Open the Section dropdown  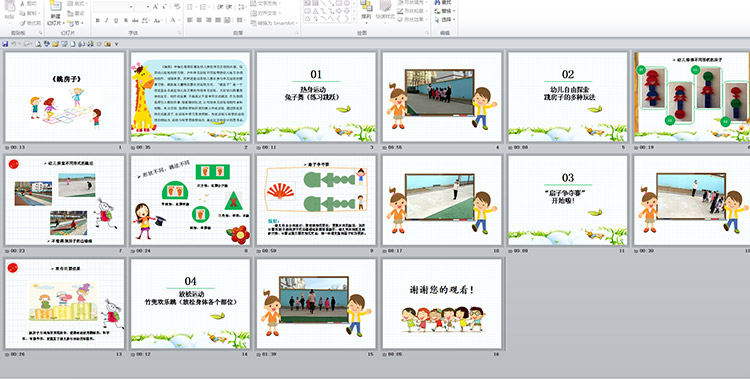coord(75,23)
